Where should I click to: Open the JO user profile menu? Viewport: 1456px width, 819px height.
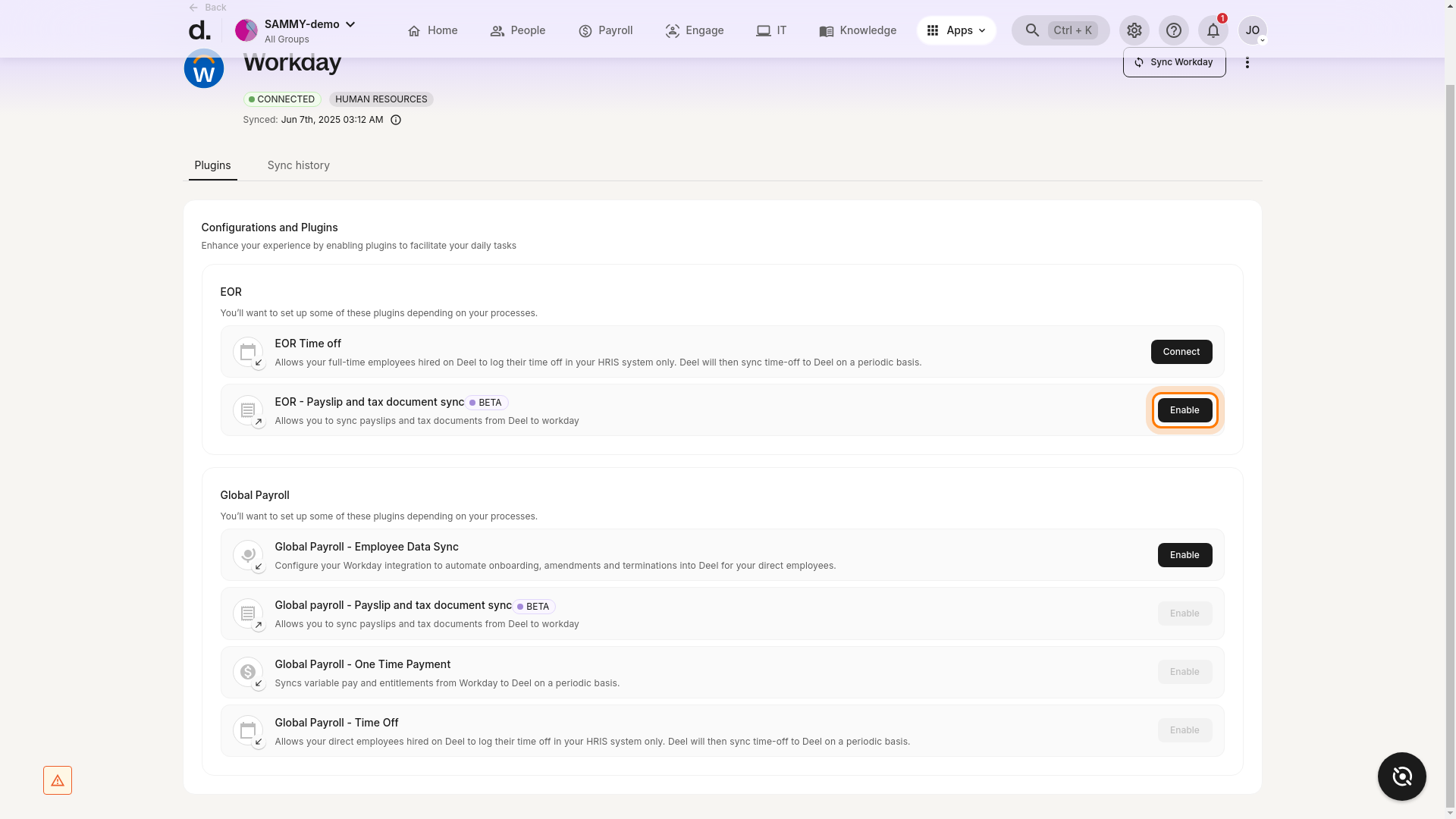click(1252, 30)
